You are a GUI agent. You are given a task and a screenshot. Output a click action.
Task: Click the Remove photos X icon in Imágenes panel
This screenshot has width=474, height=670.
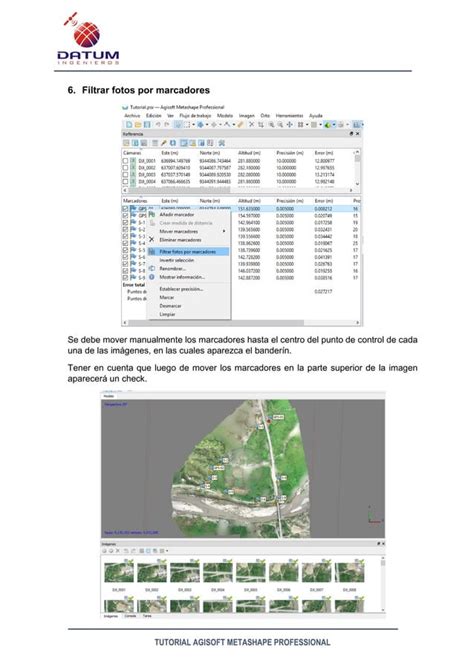point(118,551)
